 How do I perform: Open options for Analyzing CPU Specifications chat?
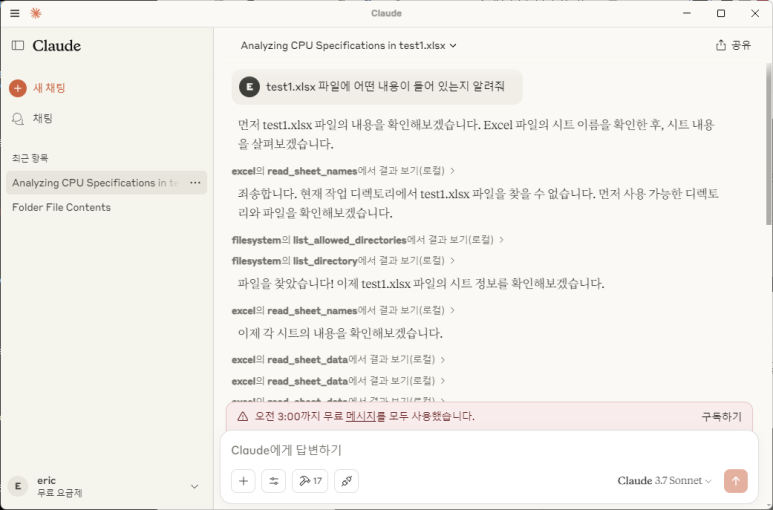pyautogui.click(x=195, y=183)
